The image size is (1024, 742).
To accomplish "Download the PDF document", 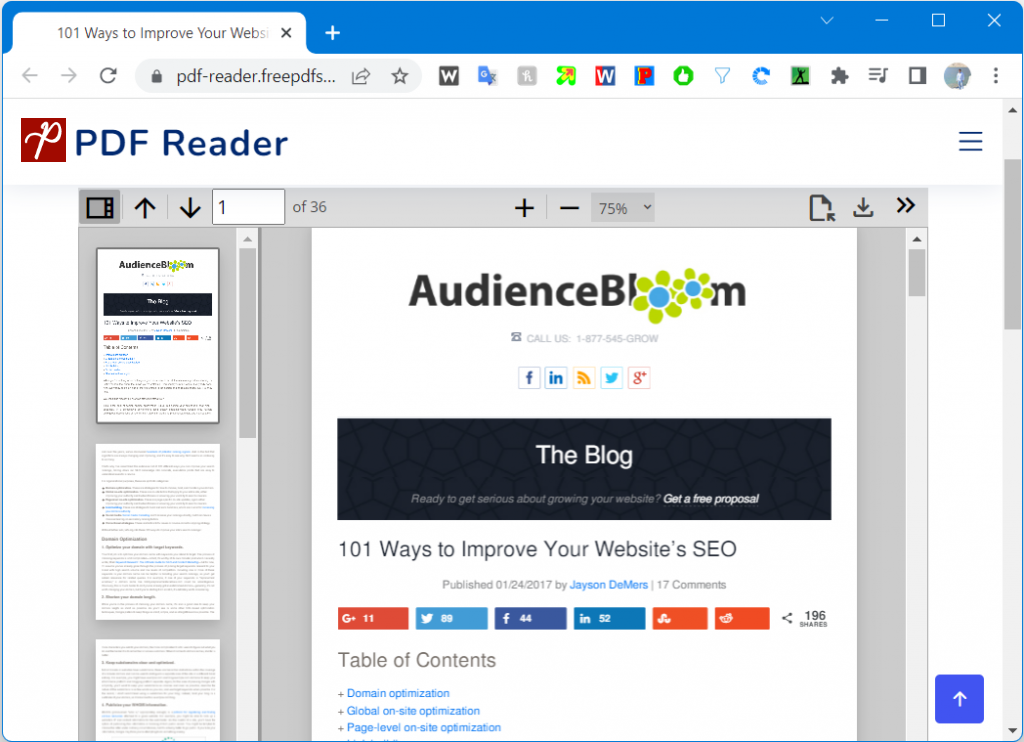I will (863, 208).
